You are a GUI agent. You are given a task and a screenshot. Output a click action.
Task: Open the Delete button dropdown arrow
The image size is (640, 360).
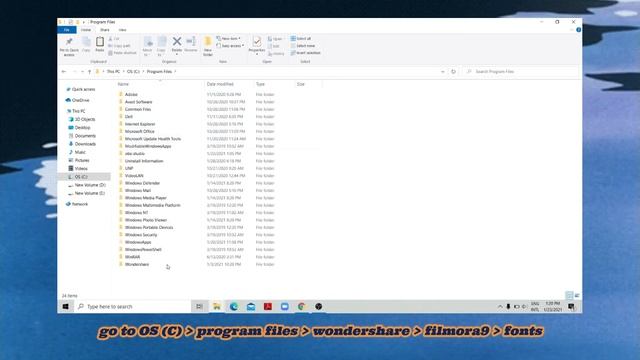coord(177,54)
